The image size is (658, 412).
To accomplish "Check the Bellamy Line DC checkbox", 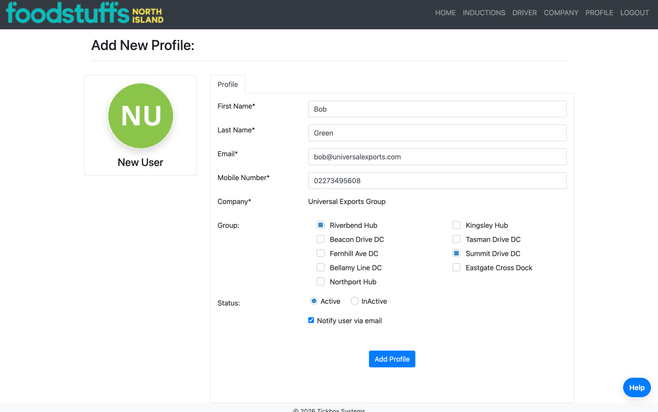I will [x=321, y=268].
